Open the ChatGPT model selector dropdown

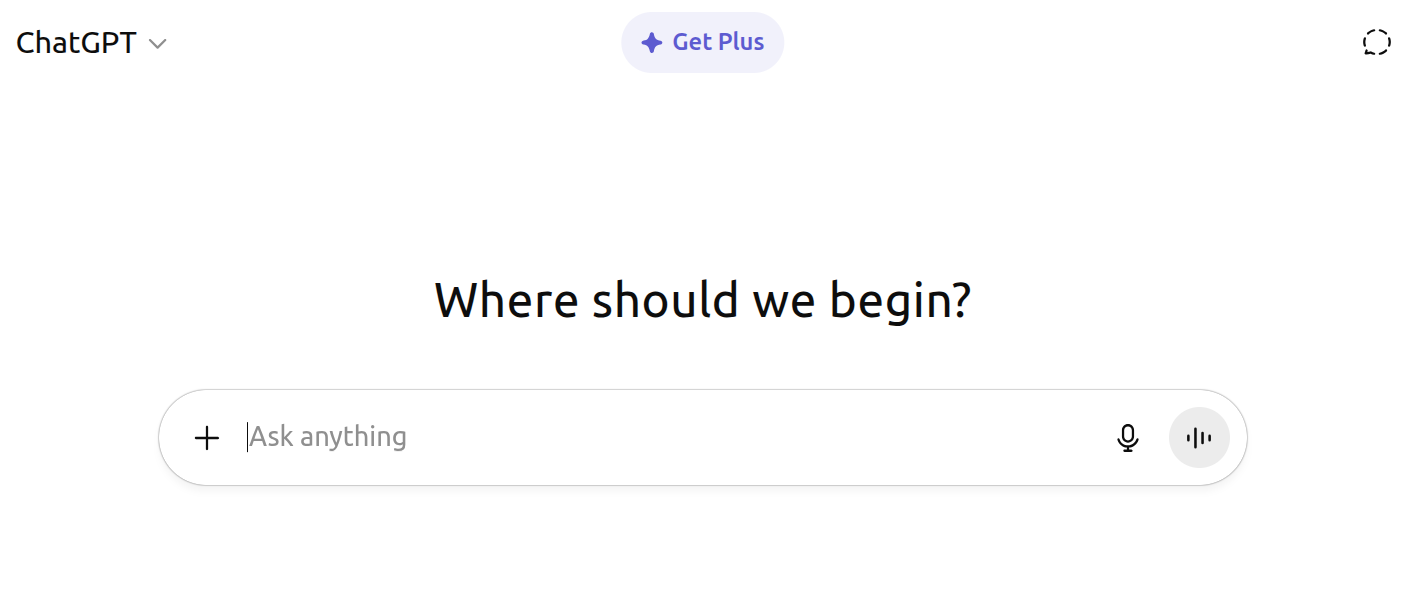(x=91, y=43)
